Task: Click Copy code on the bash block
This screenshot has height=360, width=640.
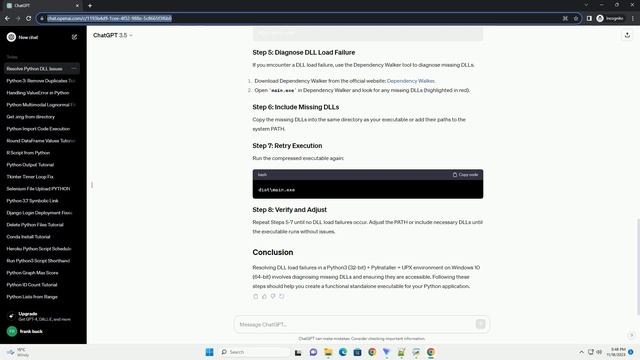Action: [465, 175]
